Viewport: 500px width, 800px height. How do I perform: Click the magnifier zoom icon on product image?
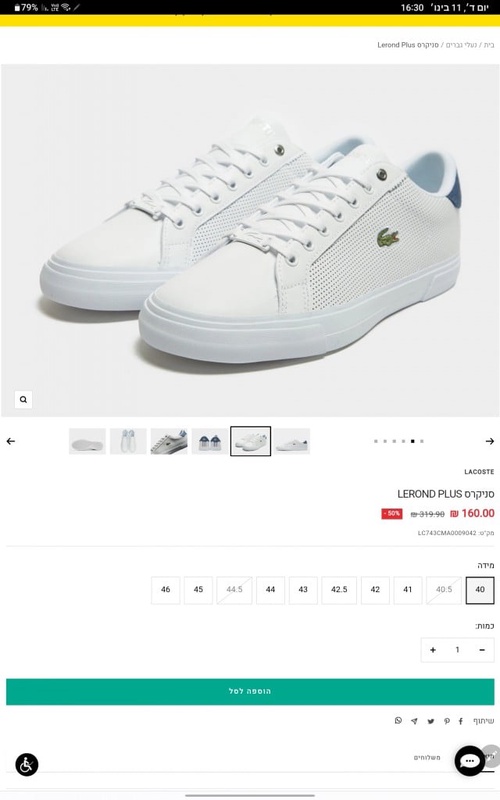(x=23, y=399)
